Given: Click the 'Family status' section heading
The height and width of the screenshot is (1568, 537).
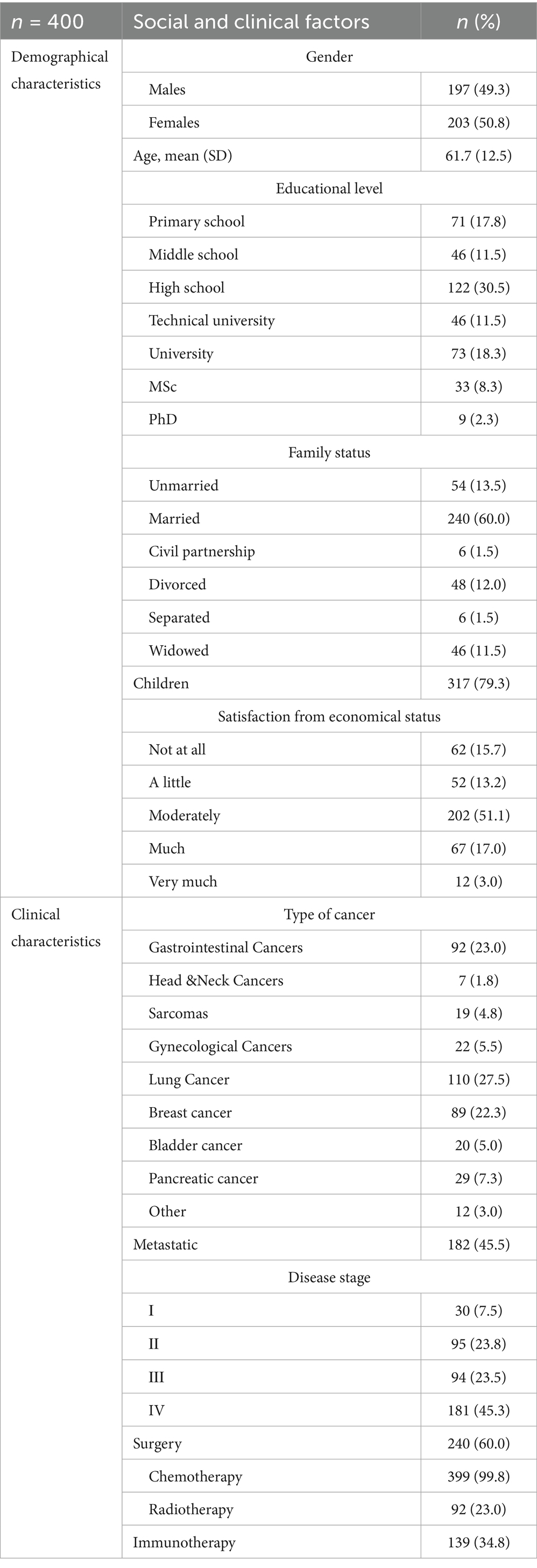Looking at the screenshot, I should tap(329, 452).
